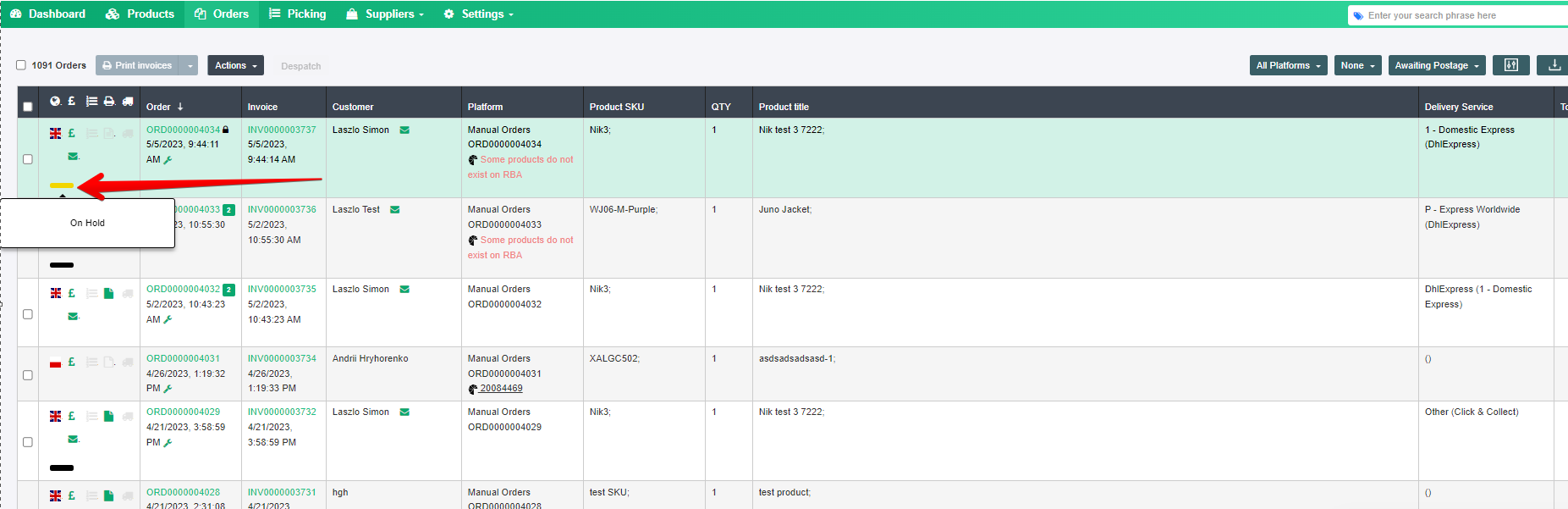Check the row checkbox for order ORD0000004032

pos(28,314)
